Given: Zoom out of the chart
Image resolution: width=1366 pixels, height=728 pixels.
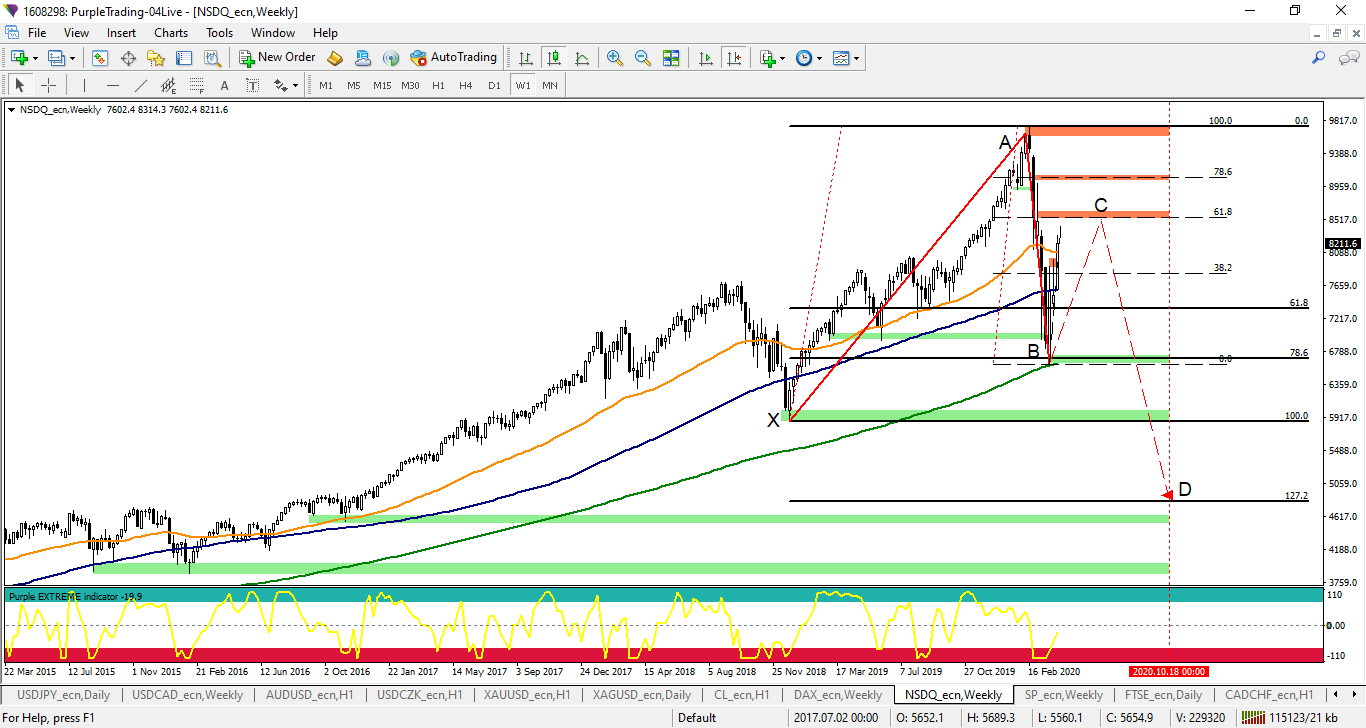Looking at the screenshot, I should point(643,58).
